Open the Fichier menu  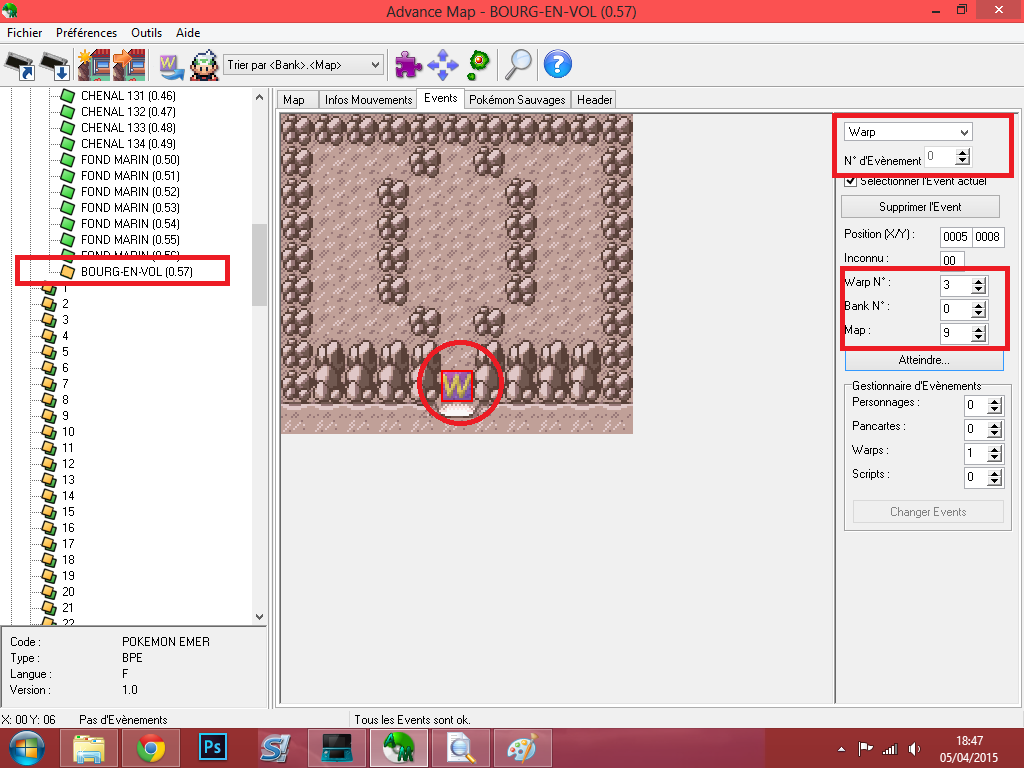25,33
